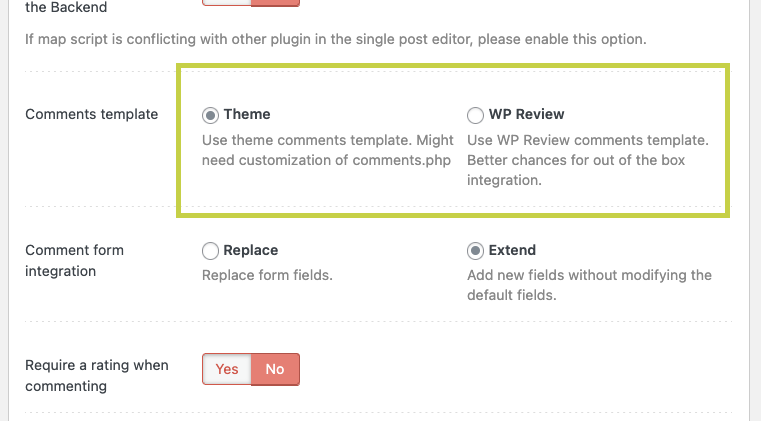Click the "Use theme comments template" description
Screen dimensions: 761x421
pos(326,150)
